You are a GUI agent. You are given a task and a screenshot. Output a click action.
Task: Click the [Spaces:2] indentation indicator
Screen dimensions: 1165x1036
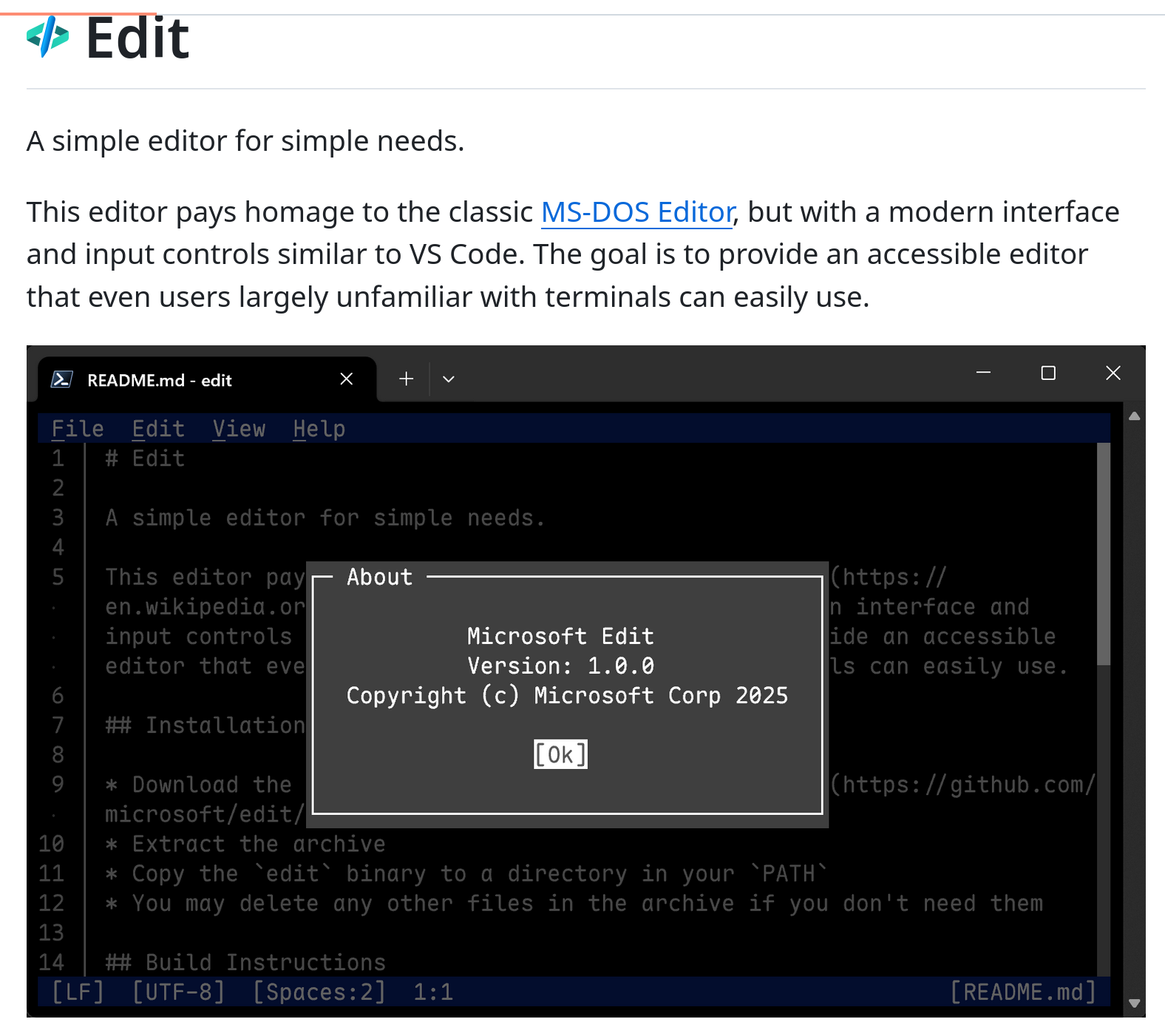(x=319, y=992)
